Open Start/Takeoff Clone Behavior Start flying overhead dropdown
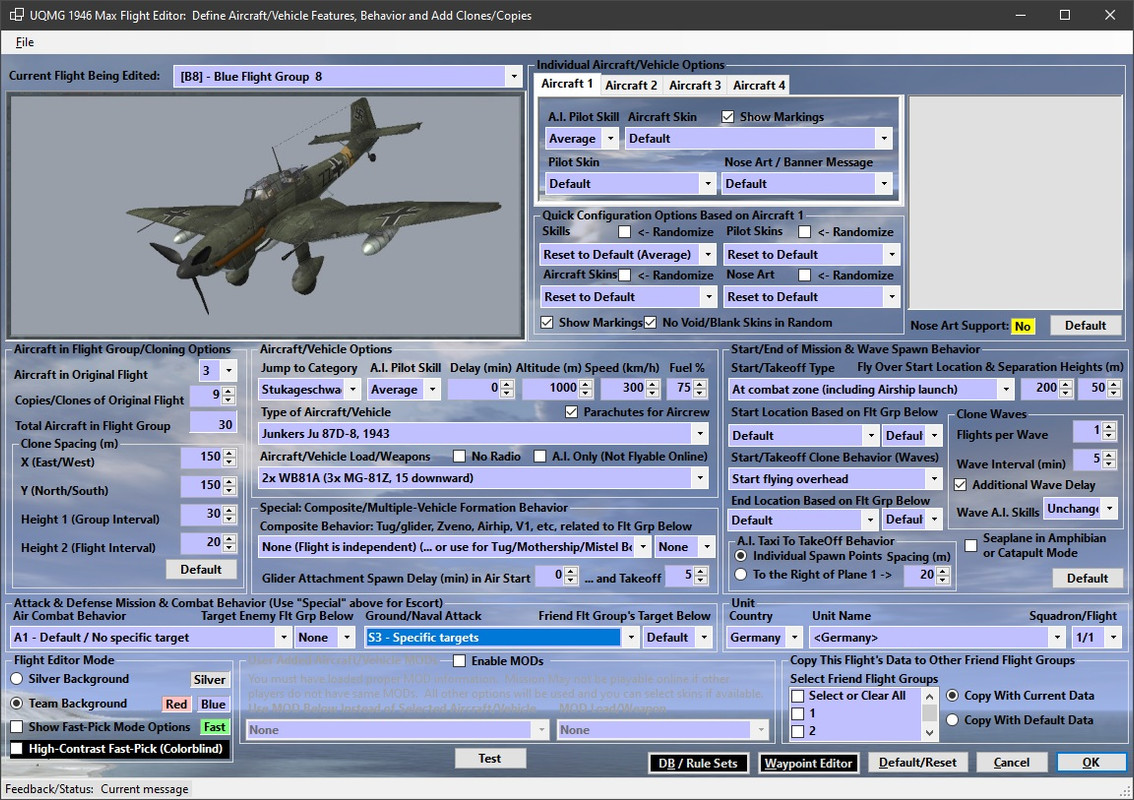This screenshot has width=1134, height=800. [835, 479]
